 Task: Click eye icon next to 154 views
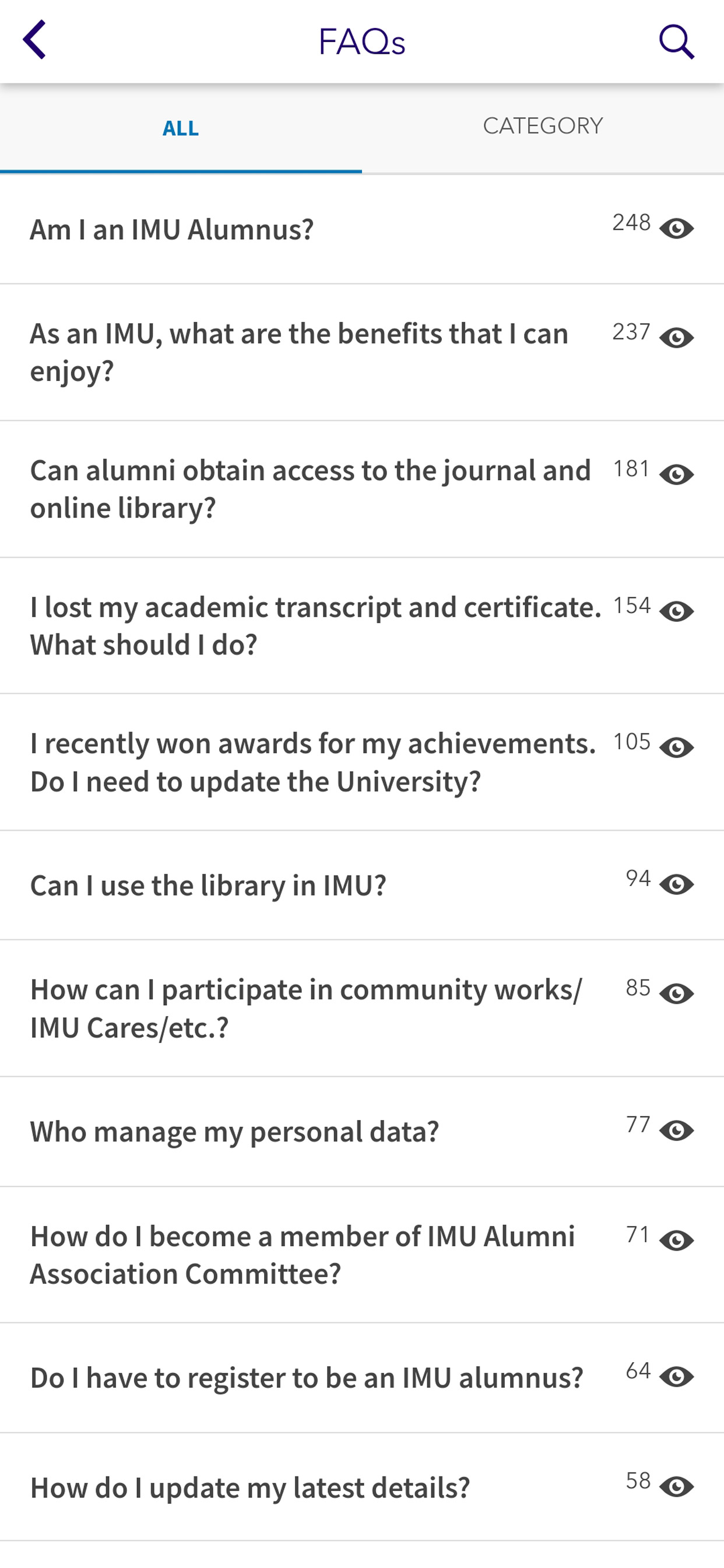677,611
